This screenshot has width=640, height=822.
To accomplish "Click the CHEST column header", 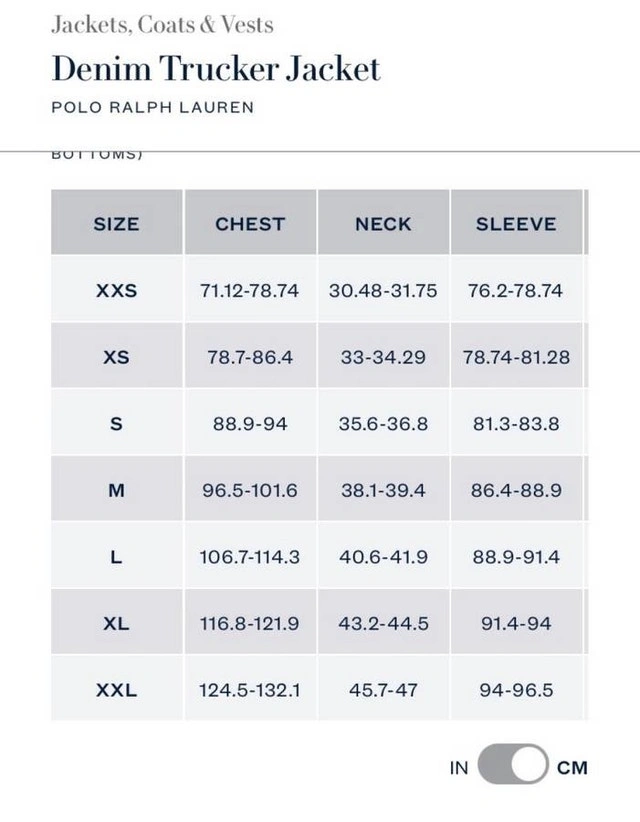I will coord(250,224).
